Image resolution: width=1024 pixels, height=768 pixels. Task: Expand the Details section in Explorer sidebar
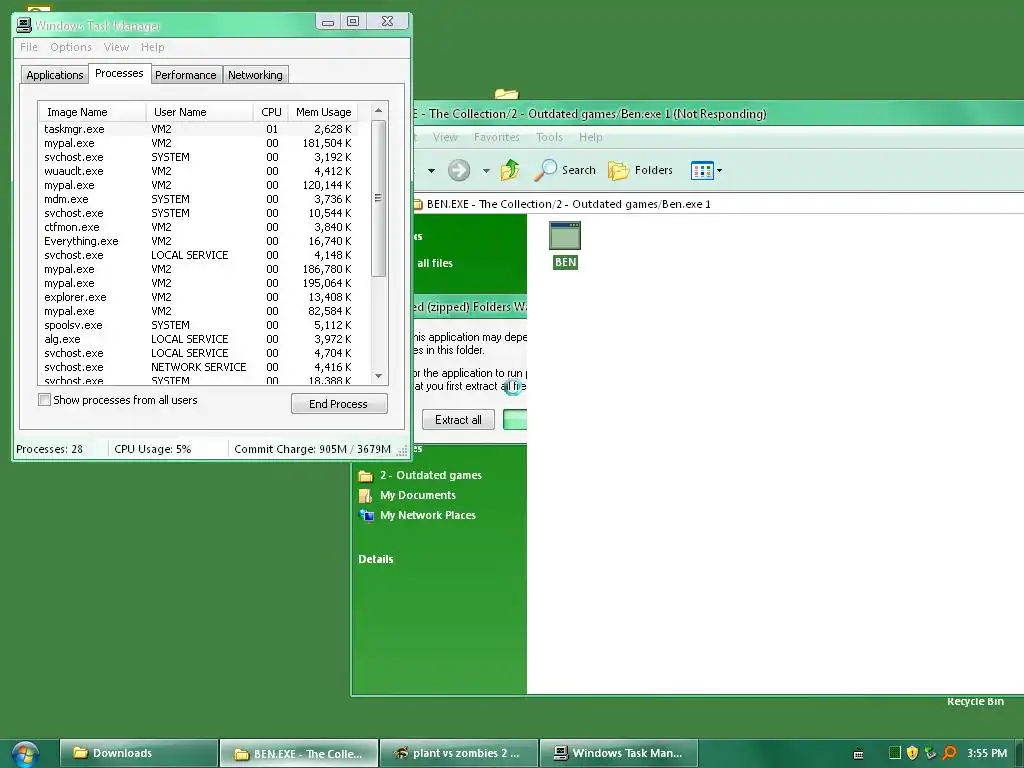pos(376,559)
